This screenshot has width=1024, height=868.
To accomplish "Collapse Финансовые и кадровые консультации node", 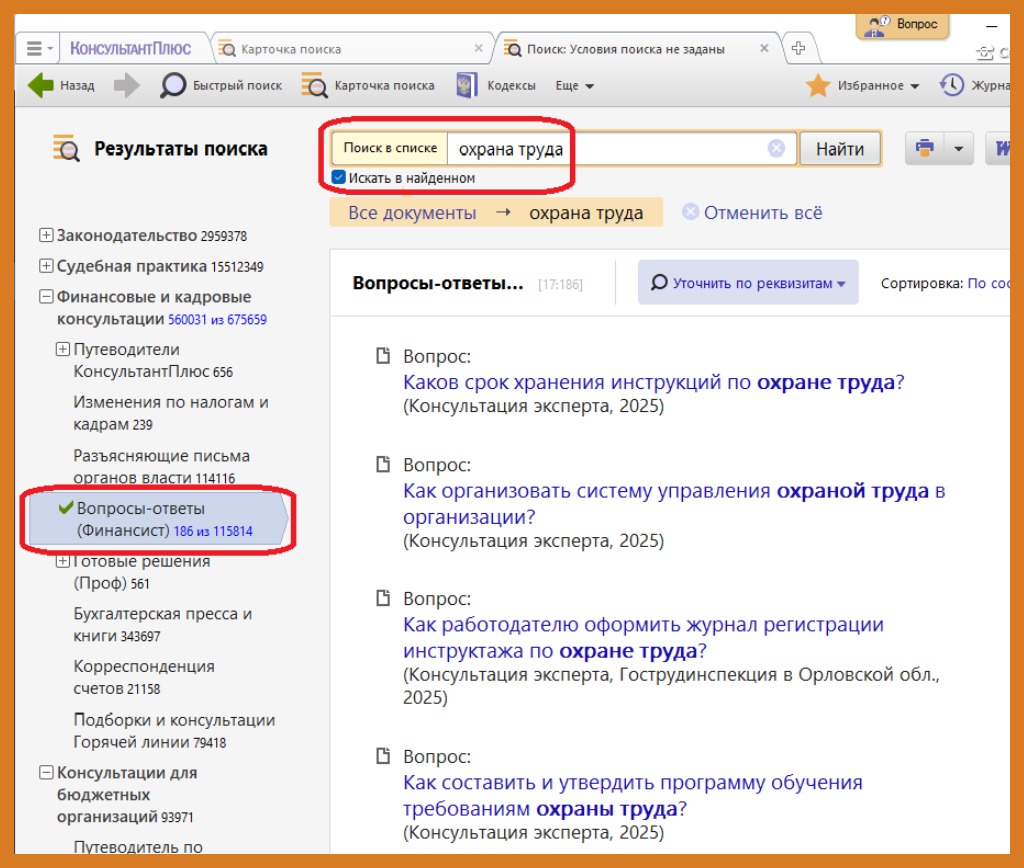I will 46,297.
